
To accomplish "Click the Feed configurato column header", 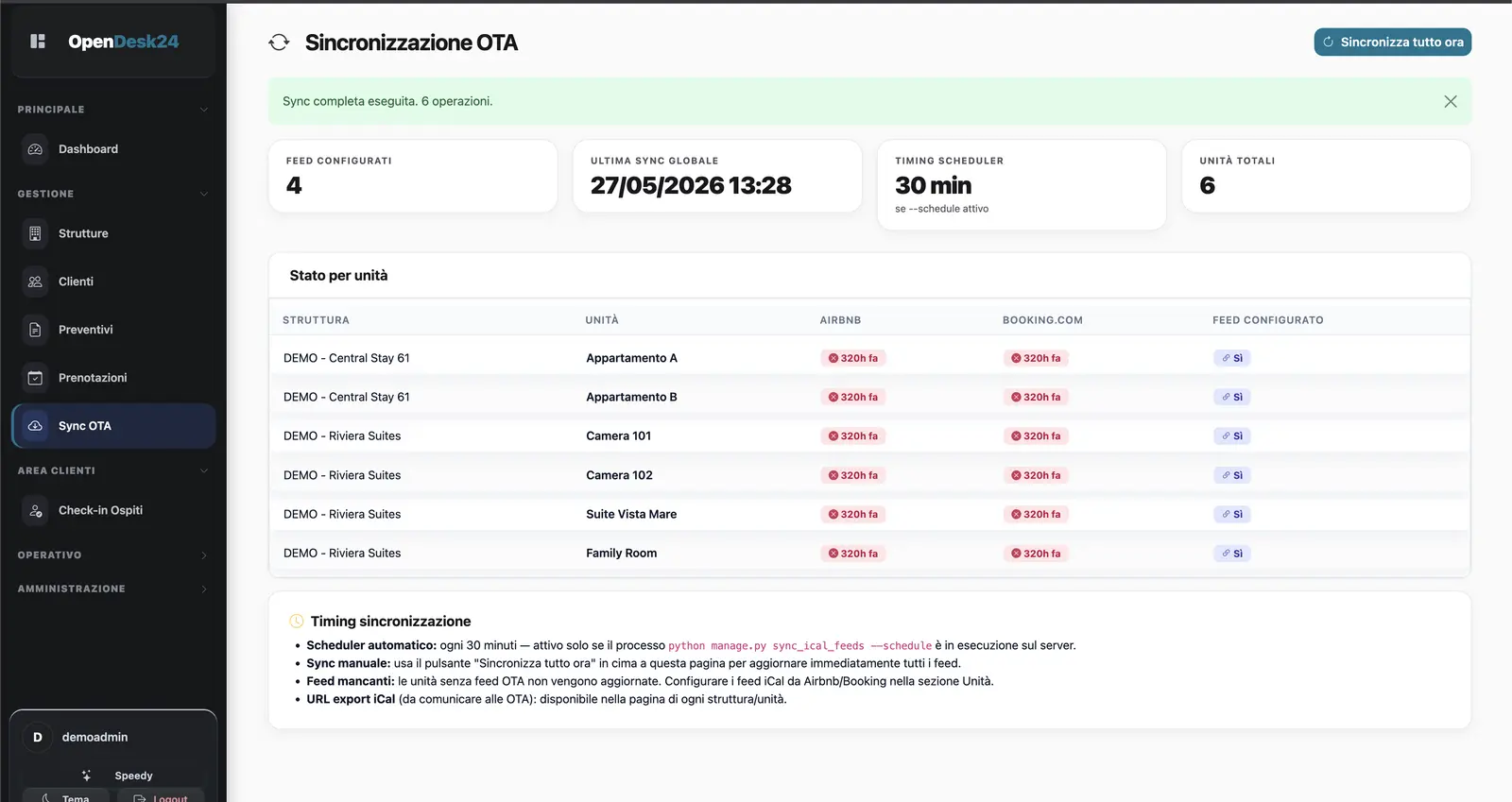I will (x=1267, y=320).
